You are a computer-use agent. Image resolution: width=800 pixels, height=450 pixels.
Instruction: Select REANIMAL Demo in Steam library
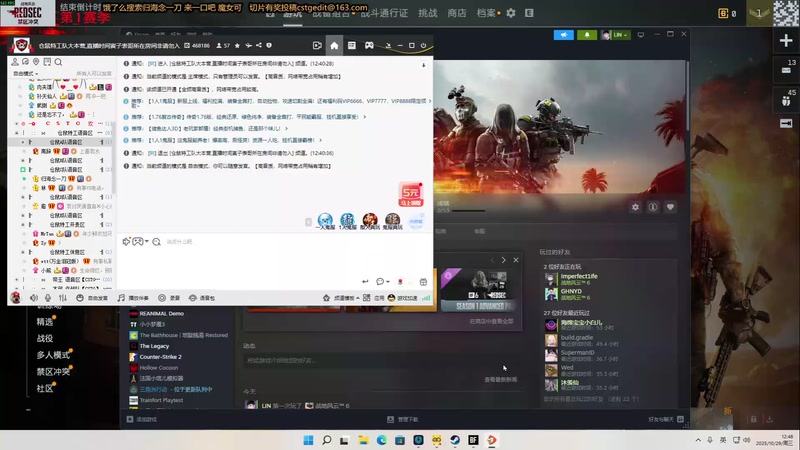(x=161, y=313)
